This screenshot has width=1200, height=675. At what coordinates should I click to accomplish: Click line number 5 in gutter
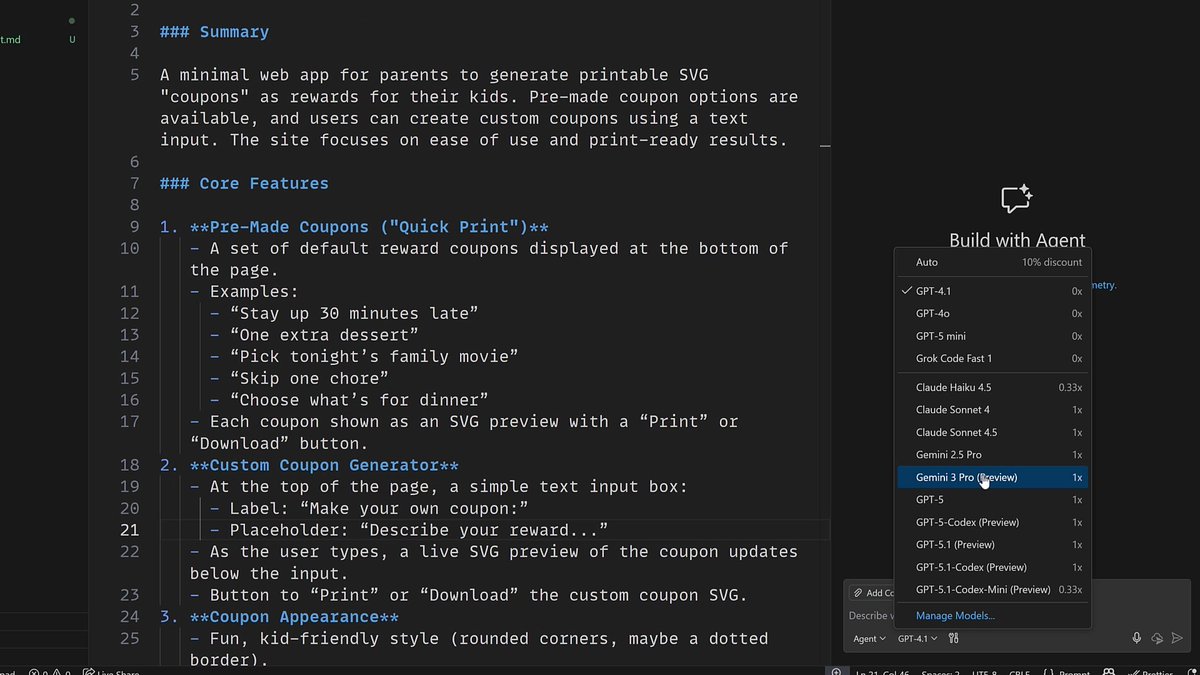coord(134,75)
